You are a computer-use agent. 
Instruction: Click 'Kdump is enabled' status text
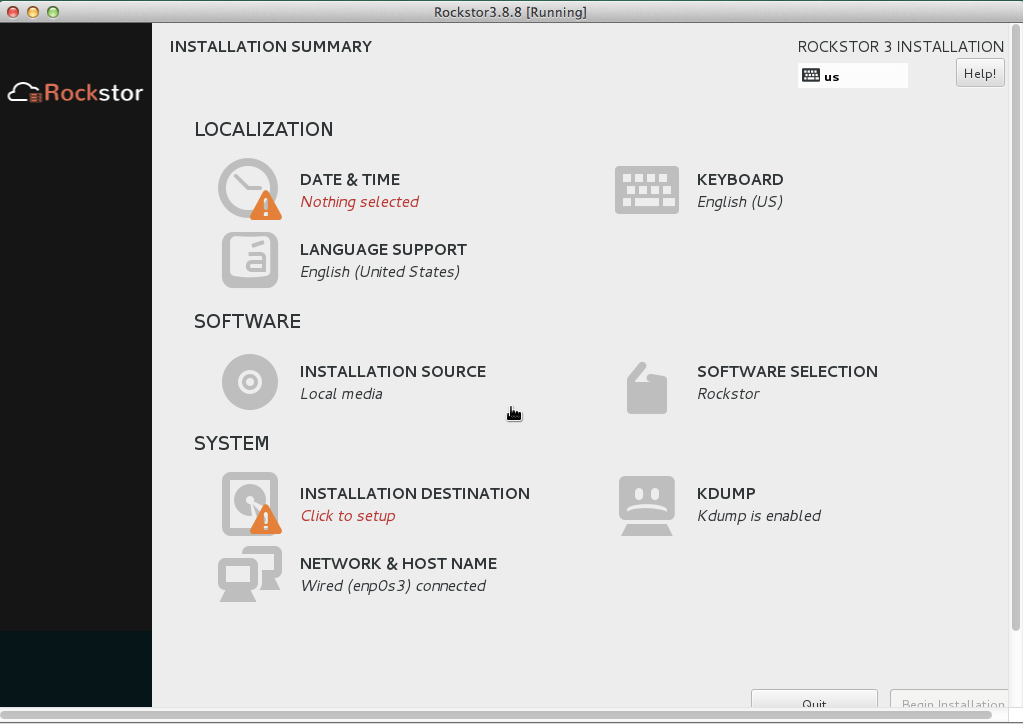(x=759, y=515)
